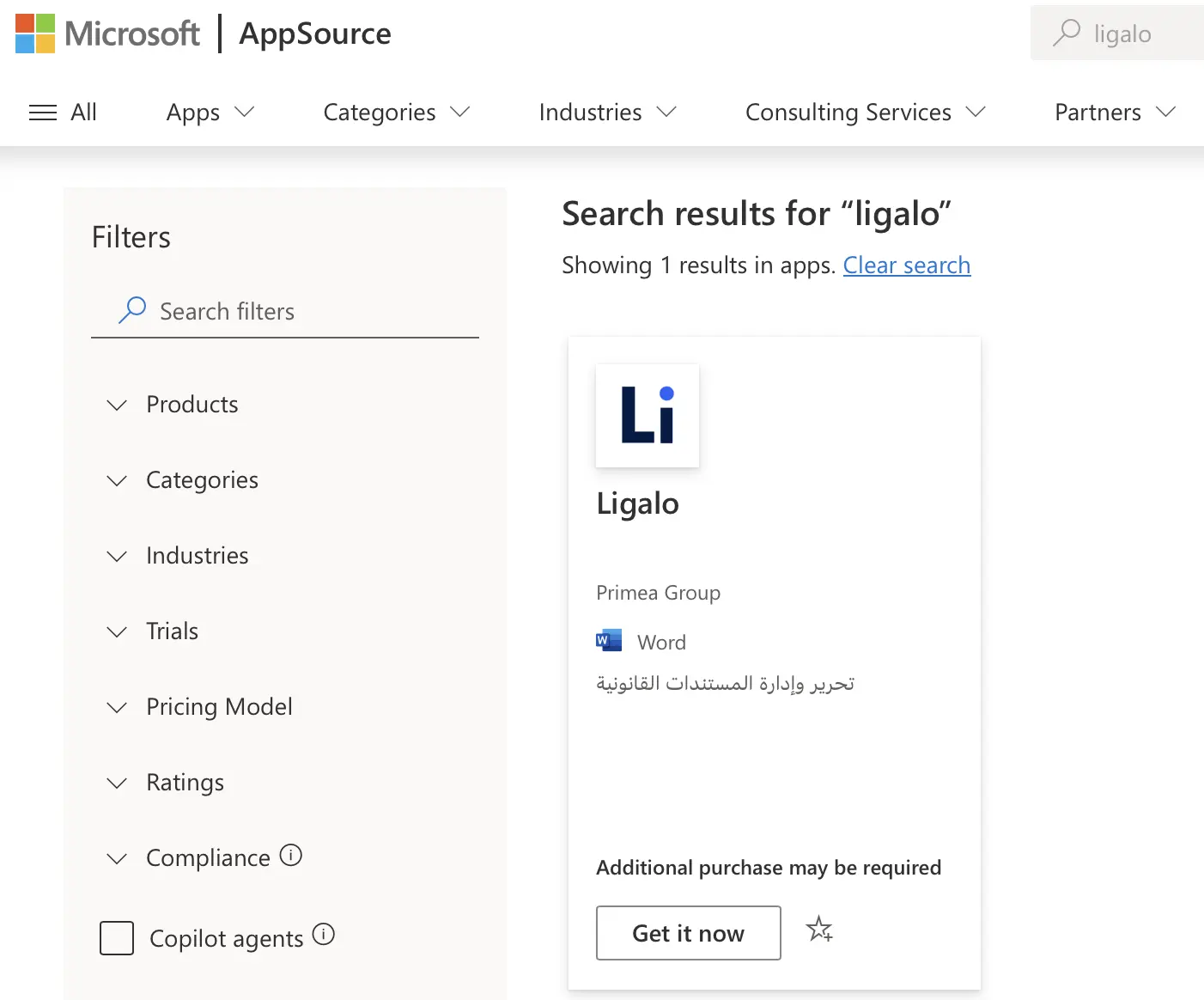The height and width of the screenshot is (1000, 1204).
Task: Click the Word product icon
Action: (x=609, y=641)
